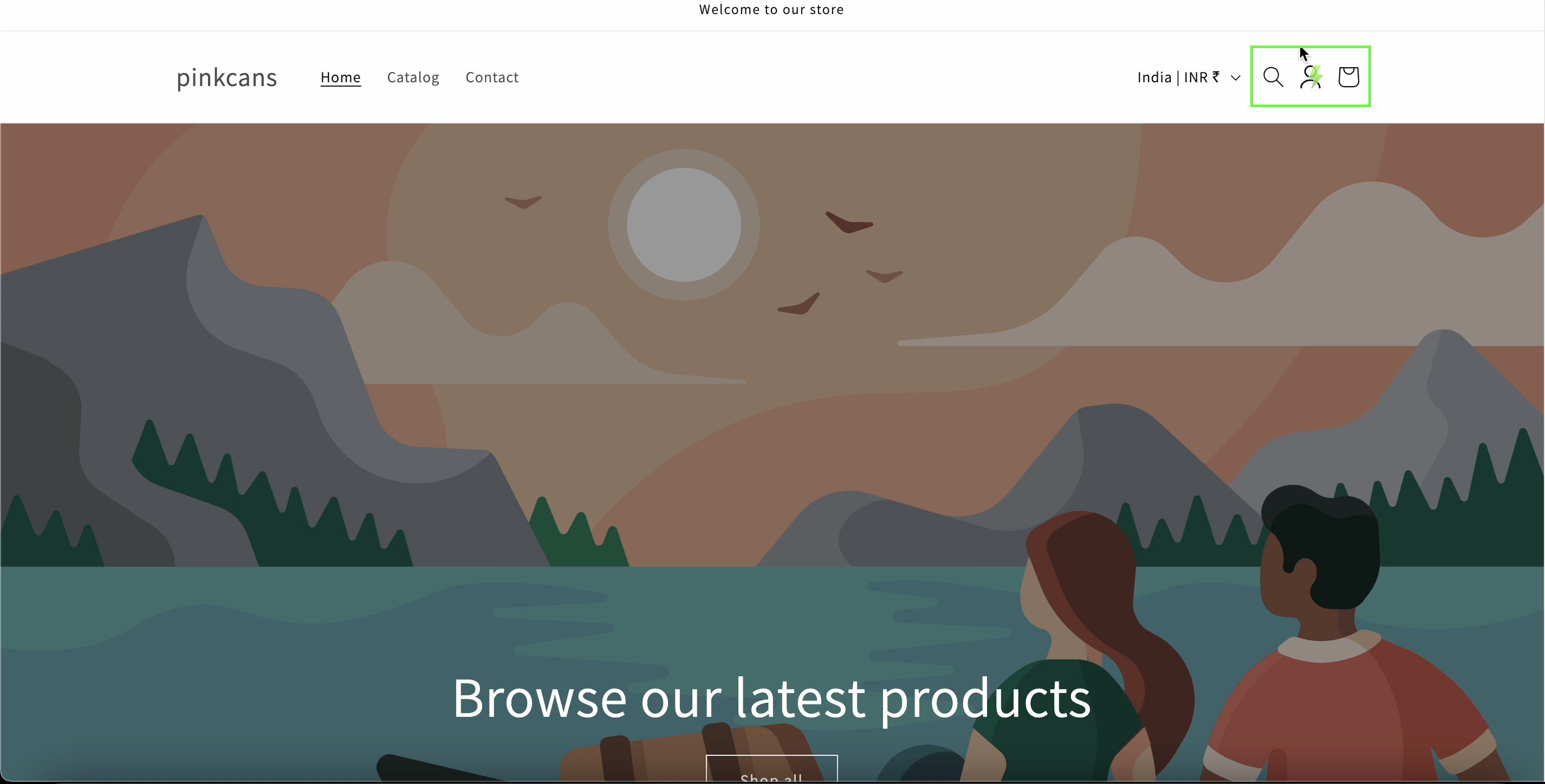Click the chevron beside INR ₹
1545x784 pixels.
click(x=1236, y=78)
